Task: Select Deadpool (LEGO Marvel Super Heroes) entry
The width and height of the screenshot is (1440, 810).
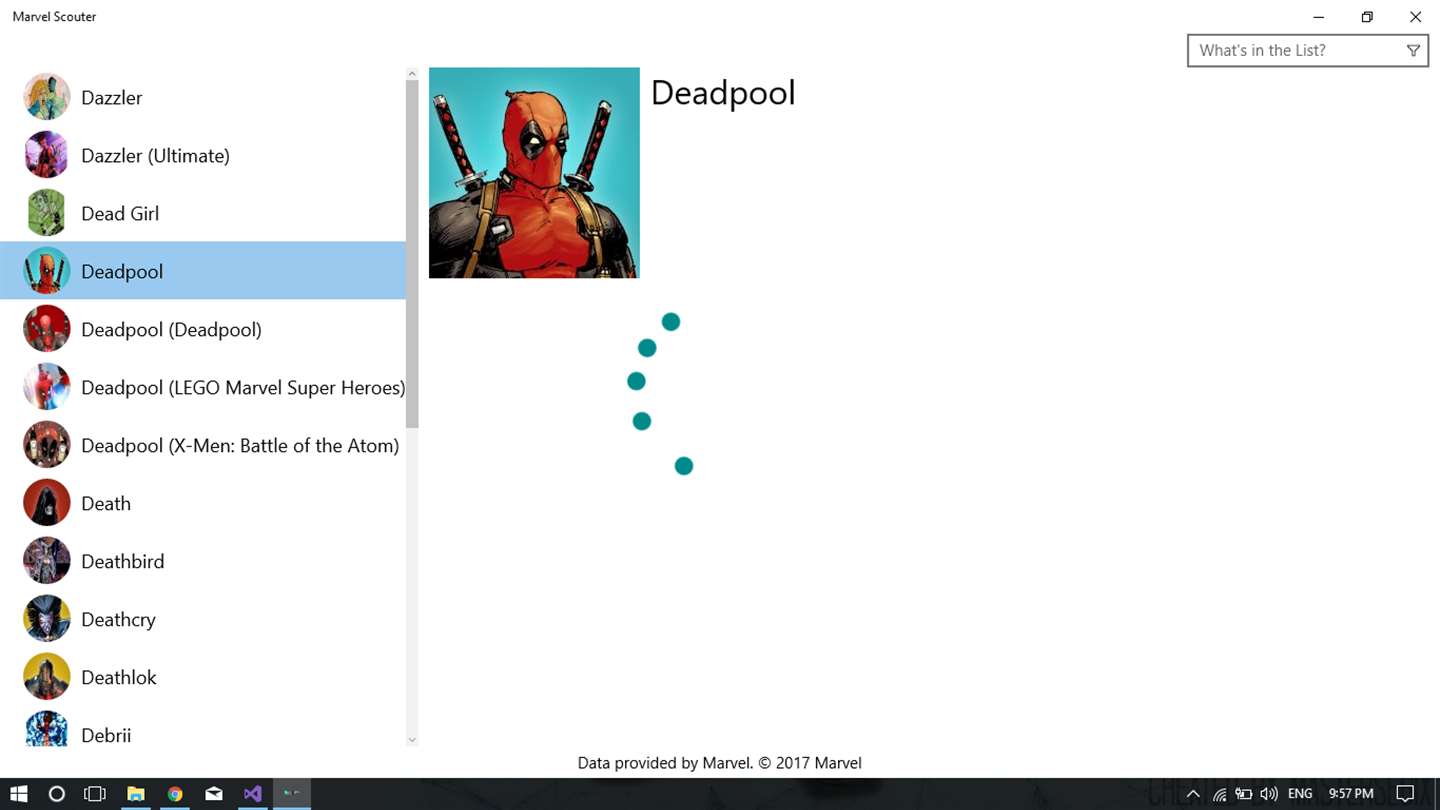Action: click(203, 387)
